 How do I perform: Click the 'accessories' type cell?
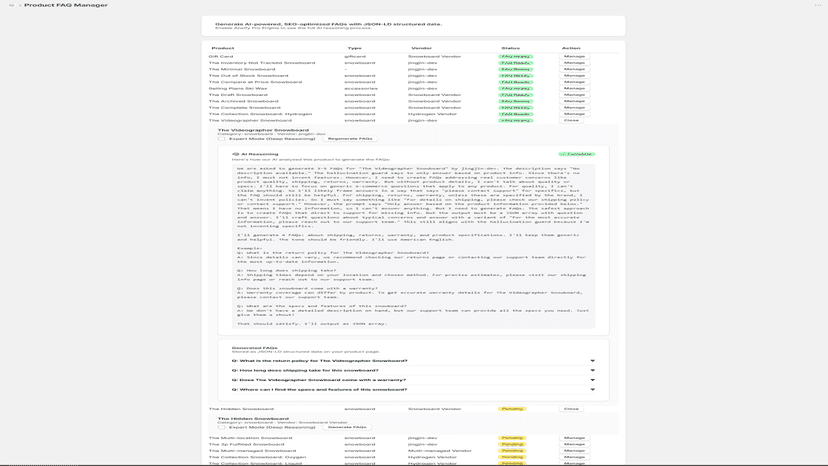pyautogui.click(x=361, y=88)
